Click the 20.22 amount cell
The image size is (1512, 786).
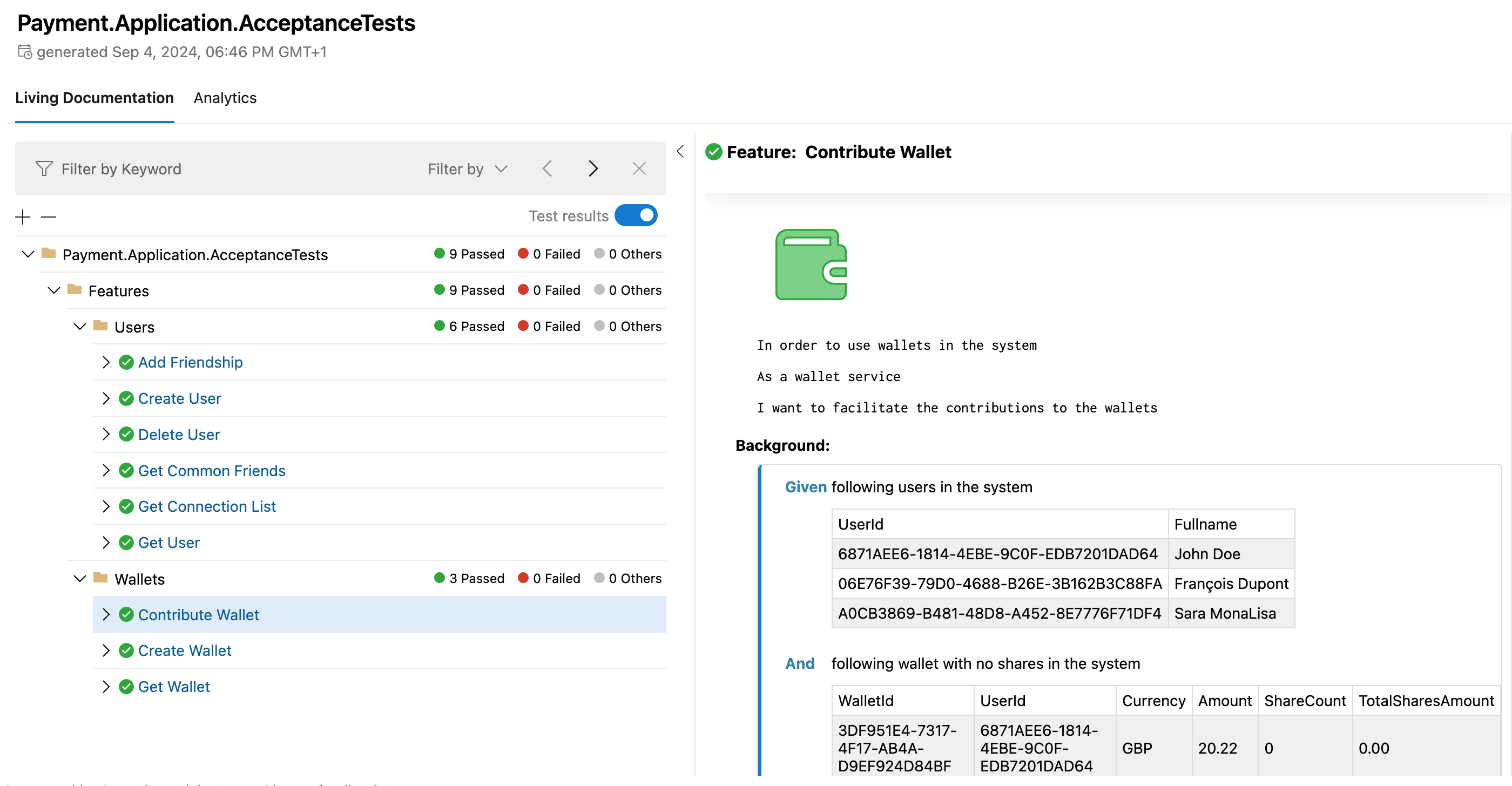[x=1224, y=748]
